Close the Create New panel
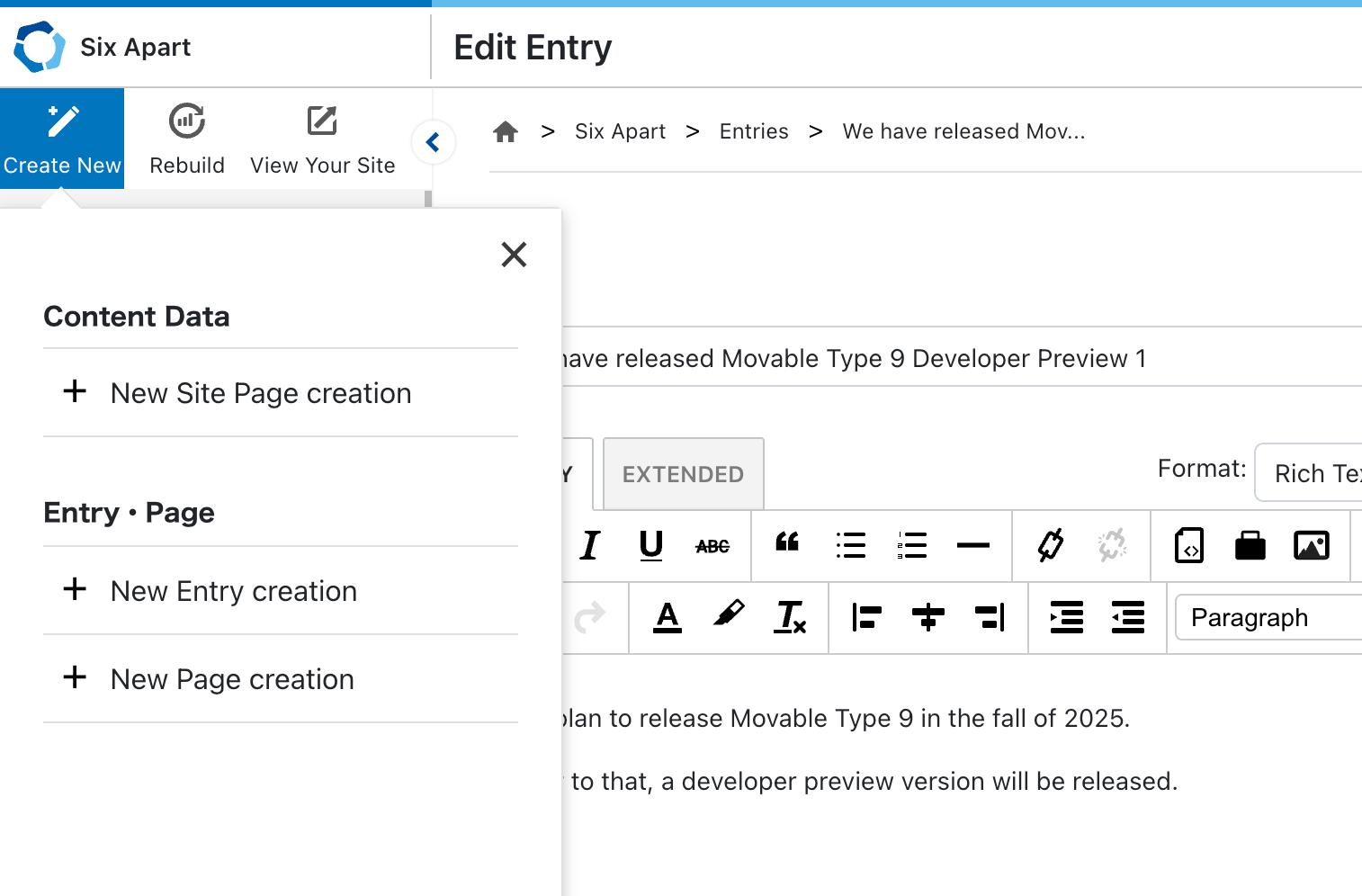This screenshot has height=896, width=1362. [x=514, y=255]
